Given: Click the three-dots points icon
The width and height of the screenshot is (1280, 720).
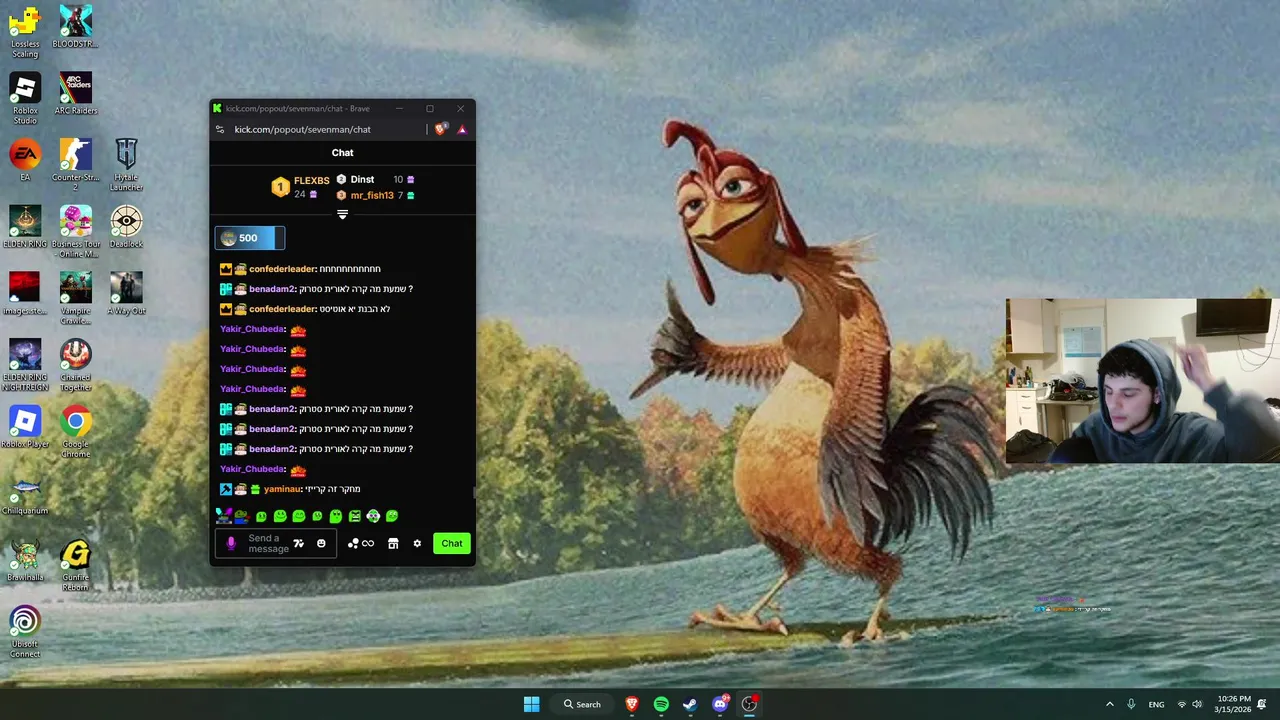Looking at the screenshot, I should click(353, 543).
